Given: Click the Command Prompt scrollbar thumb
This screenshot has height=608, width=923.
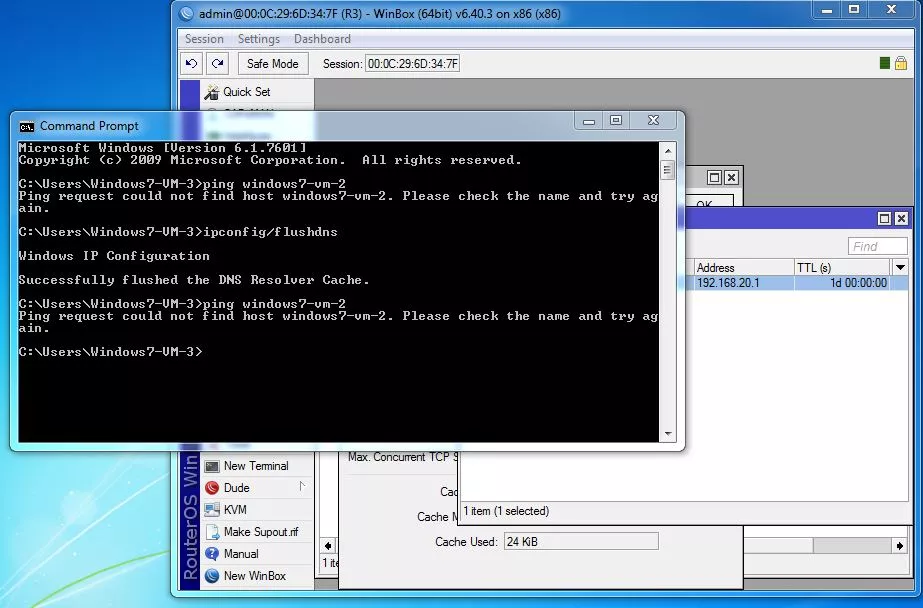Looking at the screenshot, I should coord(668,170).
